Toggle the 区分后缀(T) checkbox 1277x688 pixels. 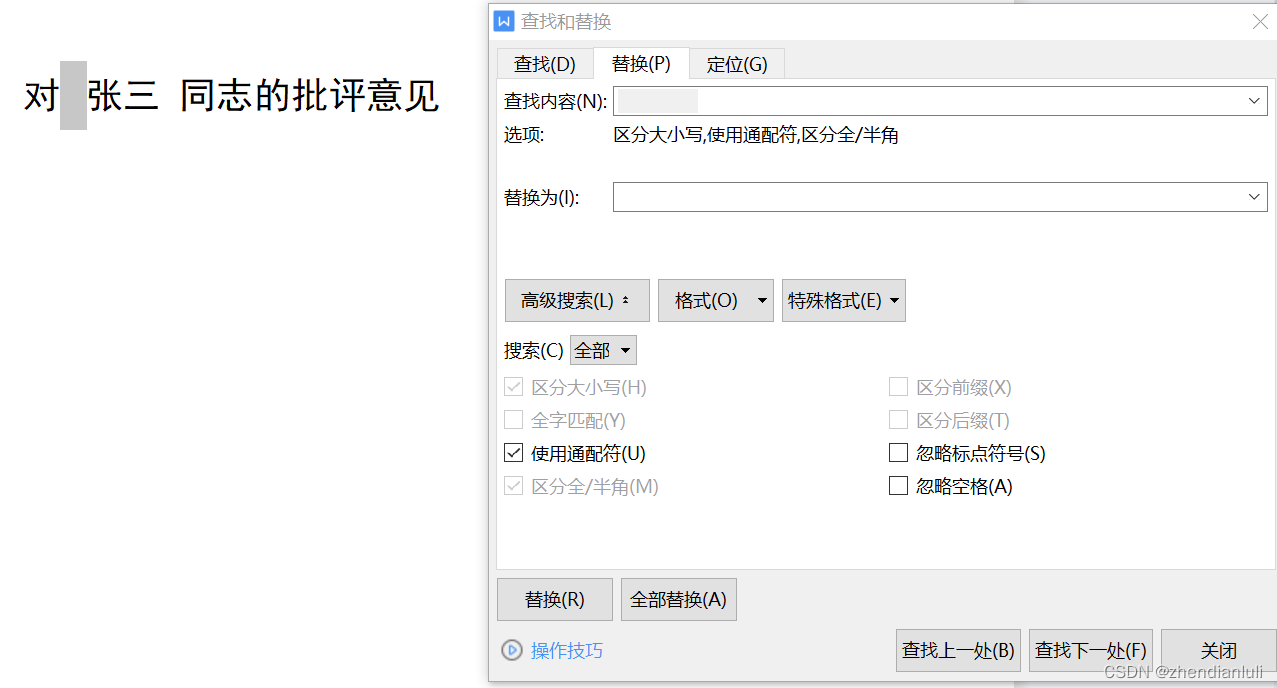tap(898, 420)
